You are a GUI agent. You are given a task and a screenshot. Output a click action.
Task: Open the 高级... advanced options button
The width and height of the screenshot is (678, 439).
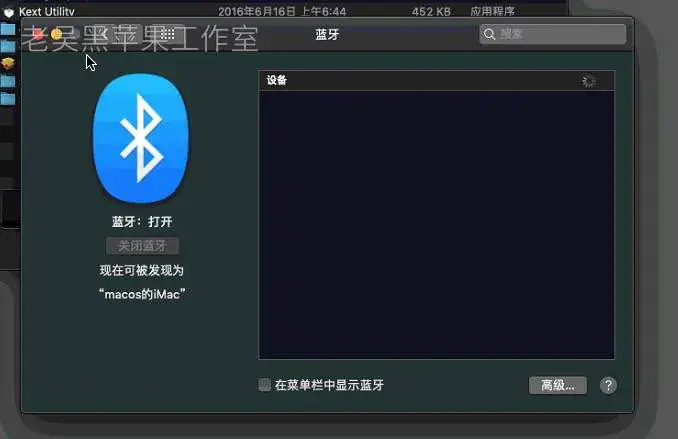coord(558,385)
